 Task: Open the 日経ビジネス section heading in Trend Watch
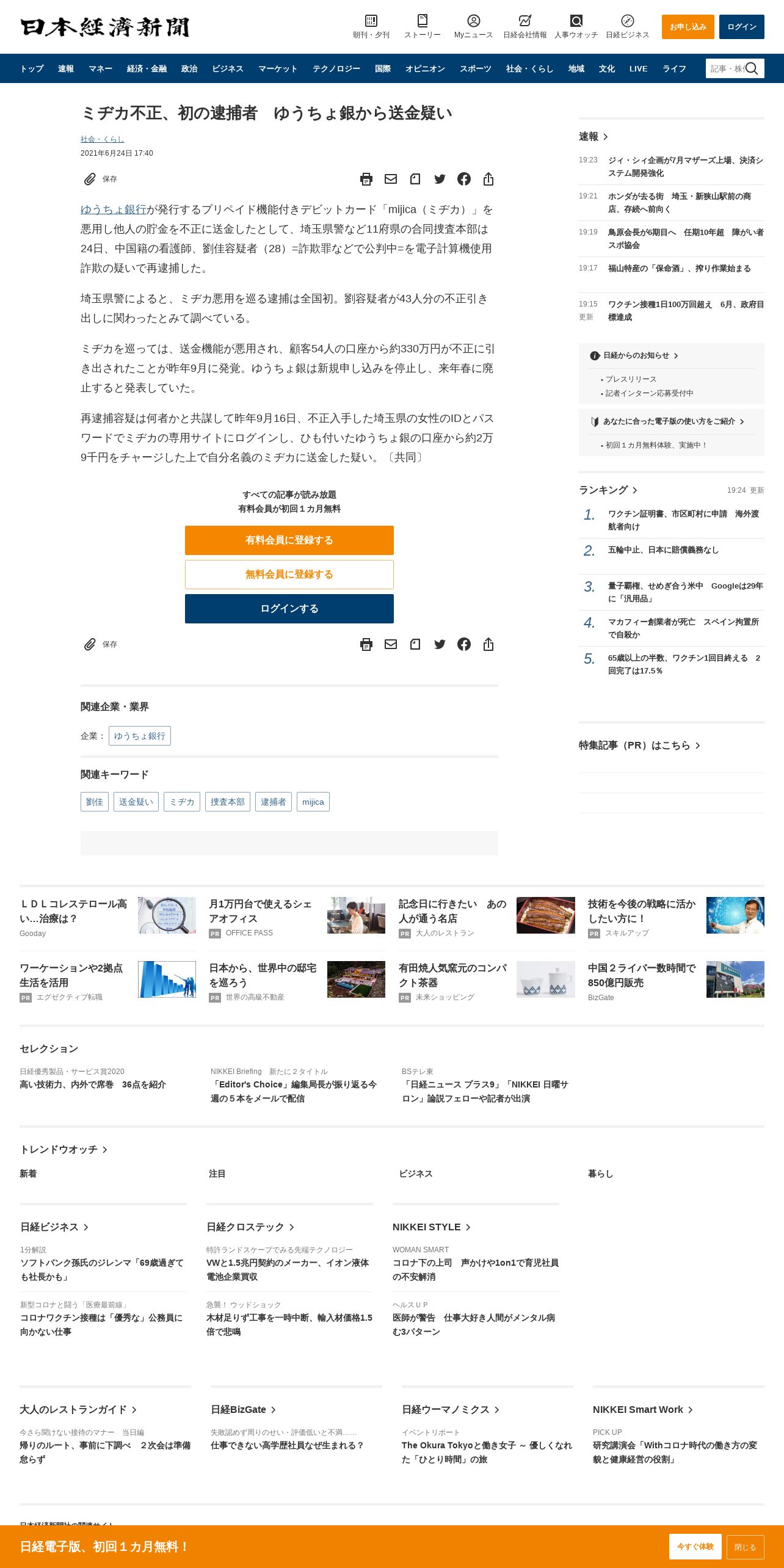[54, 1227]
